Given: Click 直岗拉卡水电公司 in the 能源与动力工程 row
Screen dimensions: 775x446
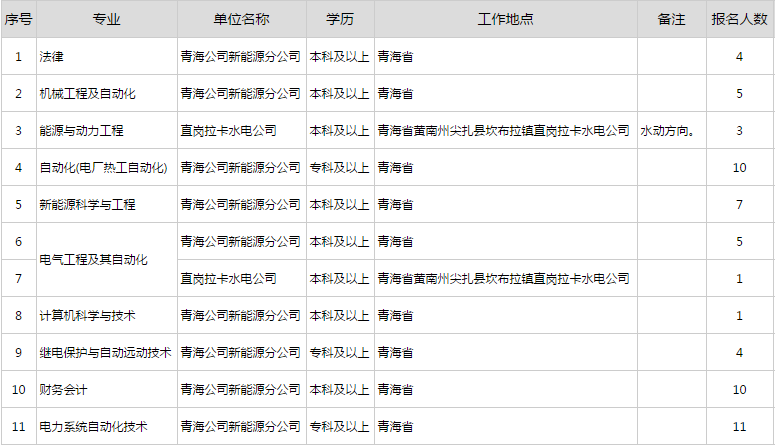Looking at the screenshot, I should click(x=228, y=131).
